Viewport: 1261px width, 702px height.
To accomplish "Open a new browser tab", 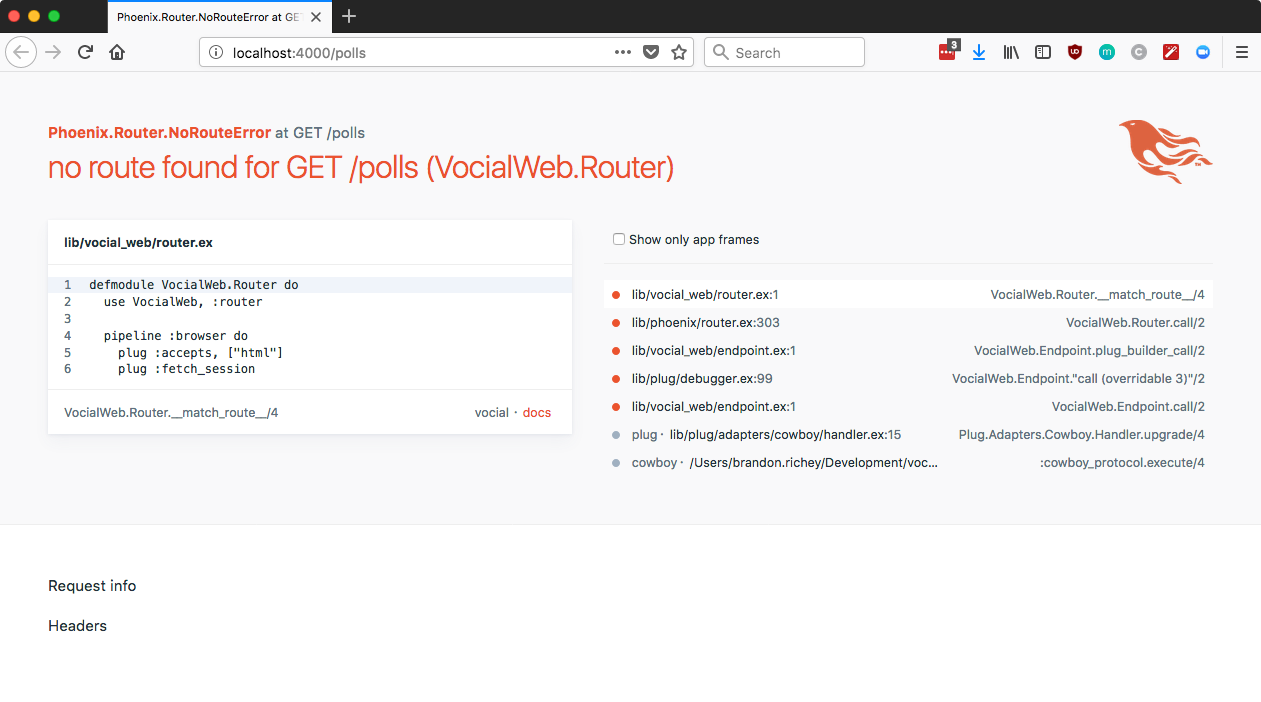I will [349, 16].
